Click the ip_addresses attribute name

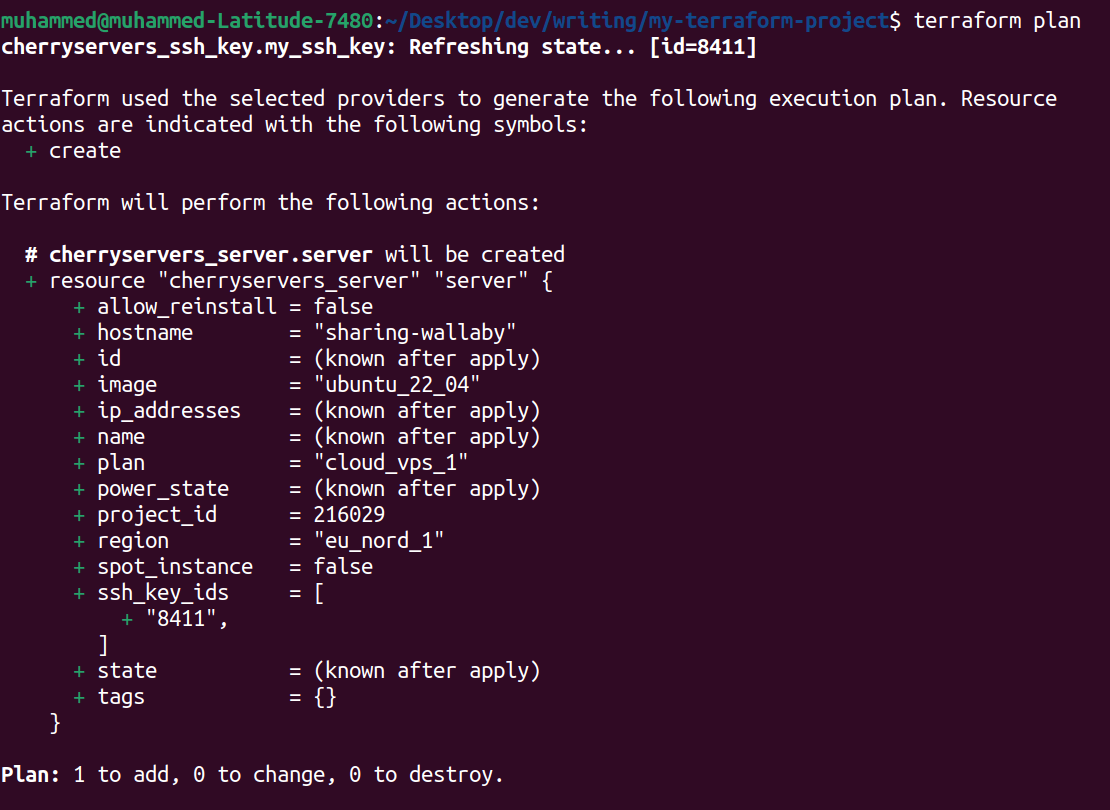tap(169, 410)
